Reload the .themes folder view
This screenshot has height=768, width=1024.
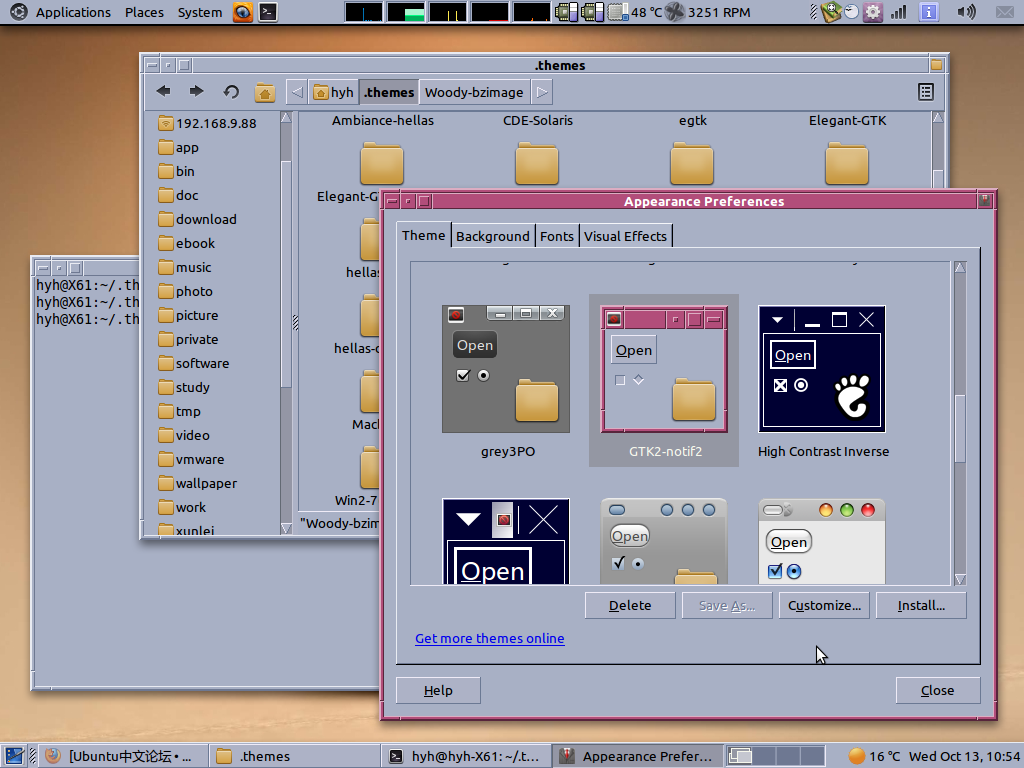(x=231, y=92)
